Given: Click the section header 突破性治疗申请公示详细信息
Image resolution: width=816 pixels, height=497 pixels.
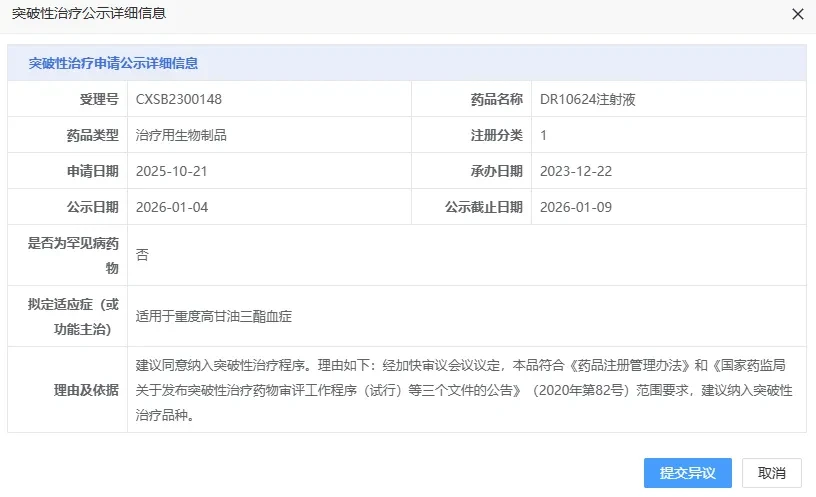Looking at the screenshot, I should (x=113, y=63).
